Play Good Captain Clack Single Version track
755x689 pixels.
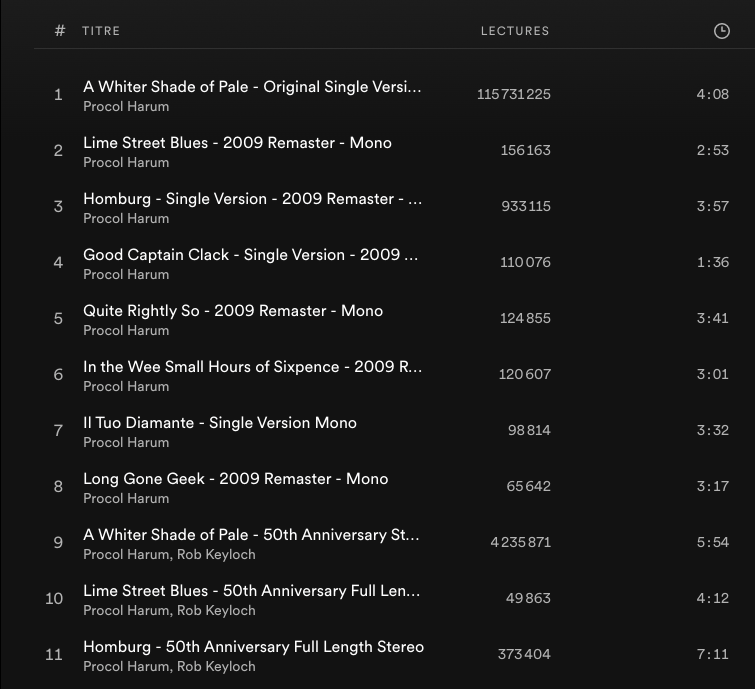(x=251, y=255)
